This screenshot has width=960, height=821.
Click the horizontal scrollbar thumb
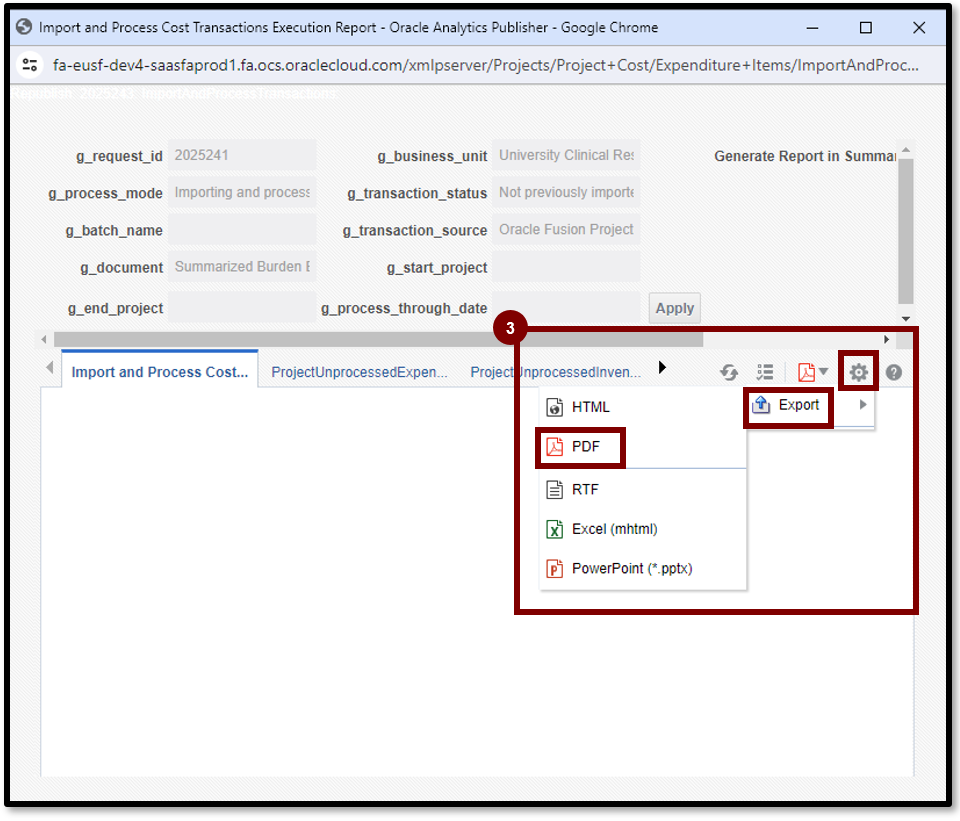pos(378,339)
